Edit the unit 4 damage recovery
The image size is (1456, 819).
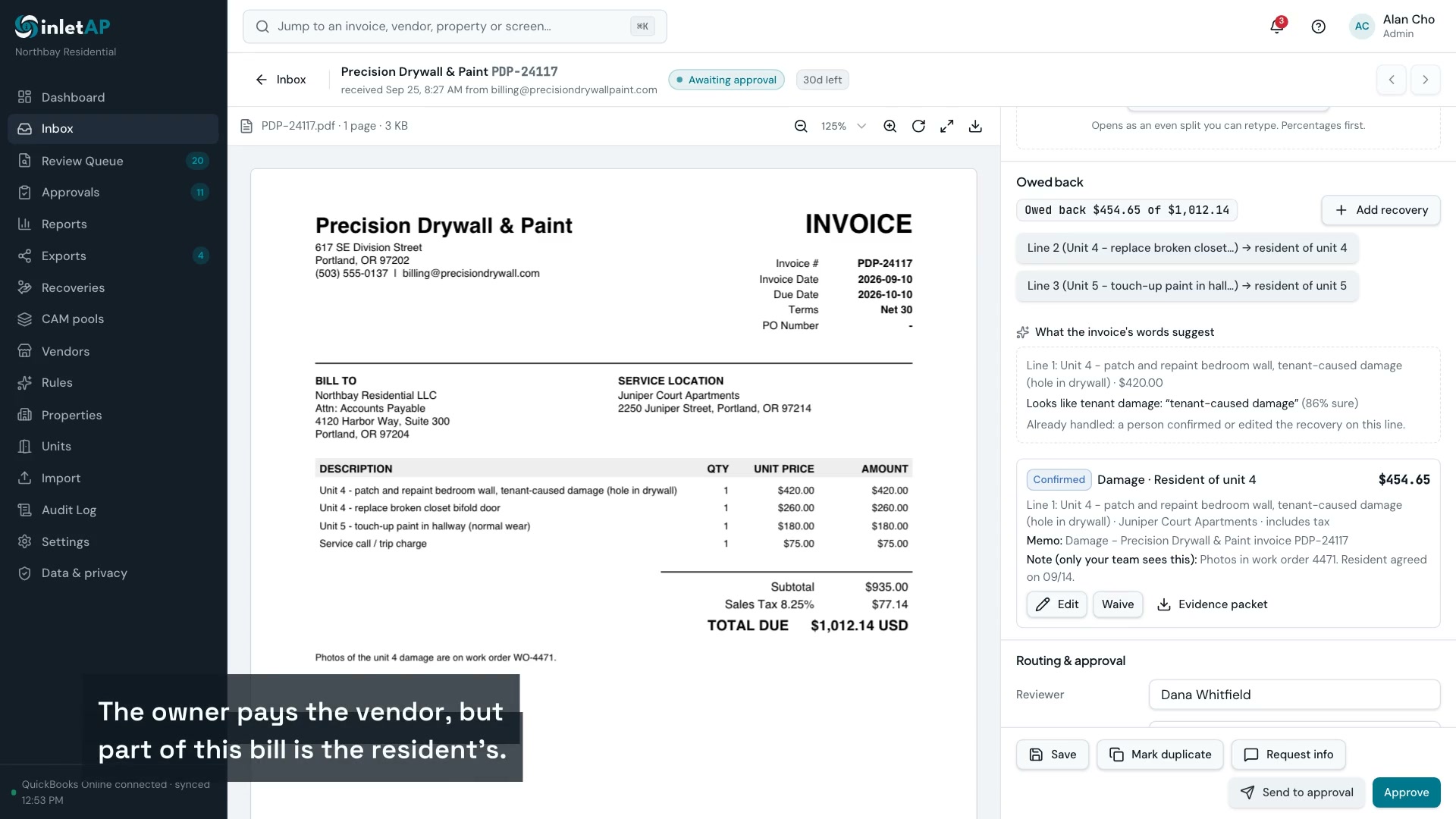1057,604
